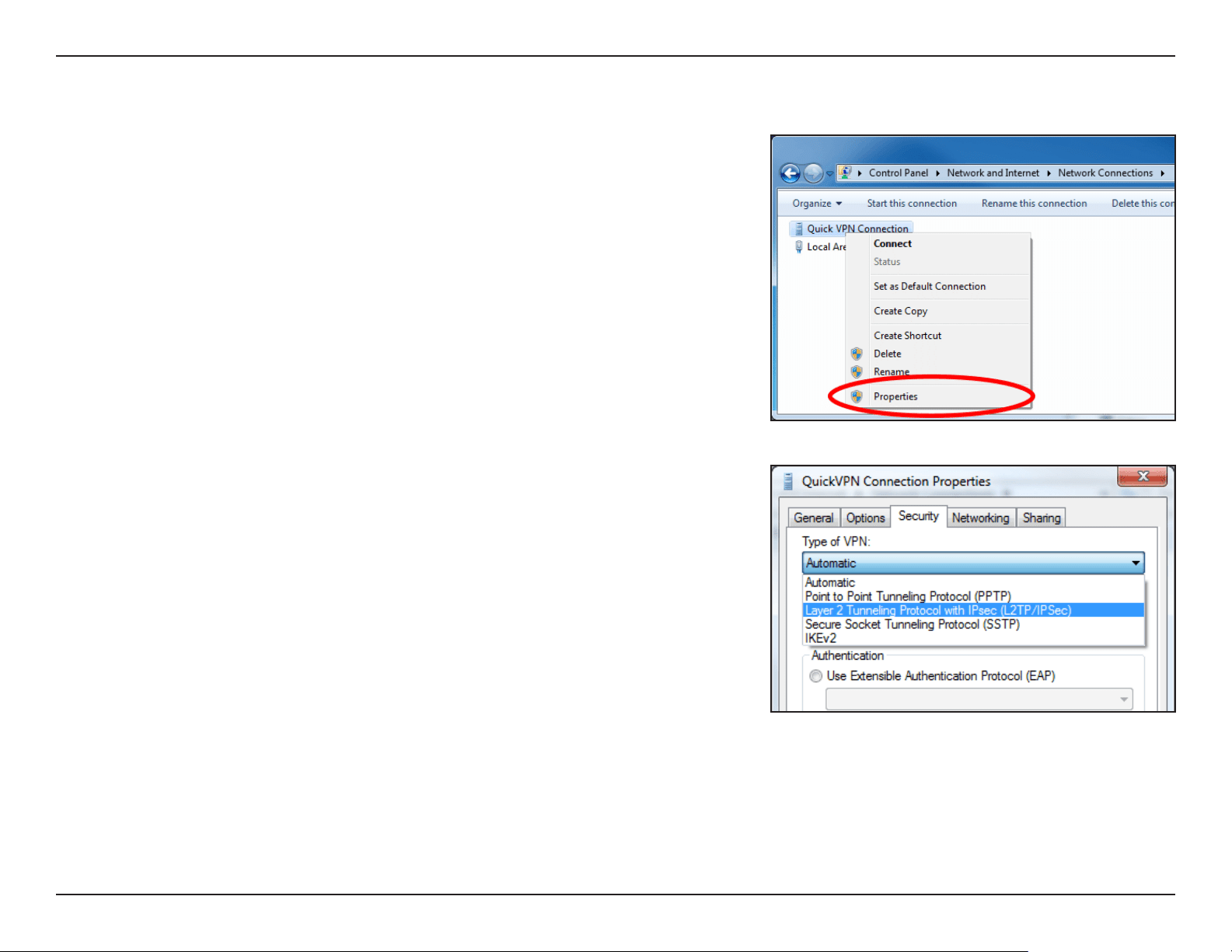Select Use Extensible Authentication Protocol radio button
Screen dimensions: 1232x952
click(x=815, y=676)
